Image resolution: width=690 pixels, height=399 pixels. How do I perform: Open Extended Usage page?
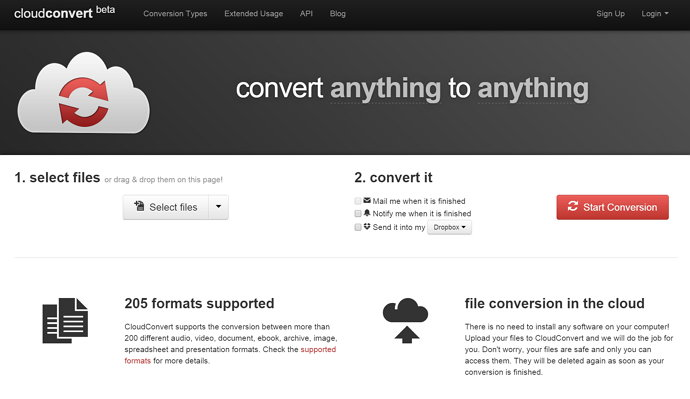tap(253, 14)
